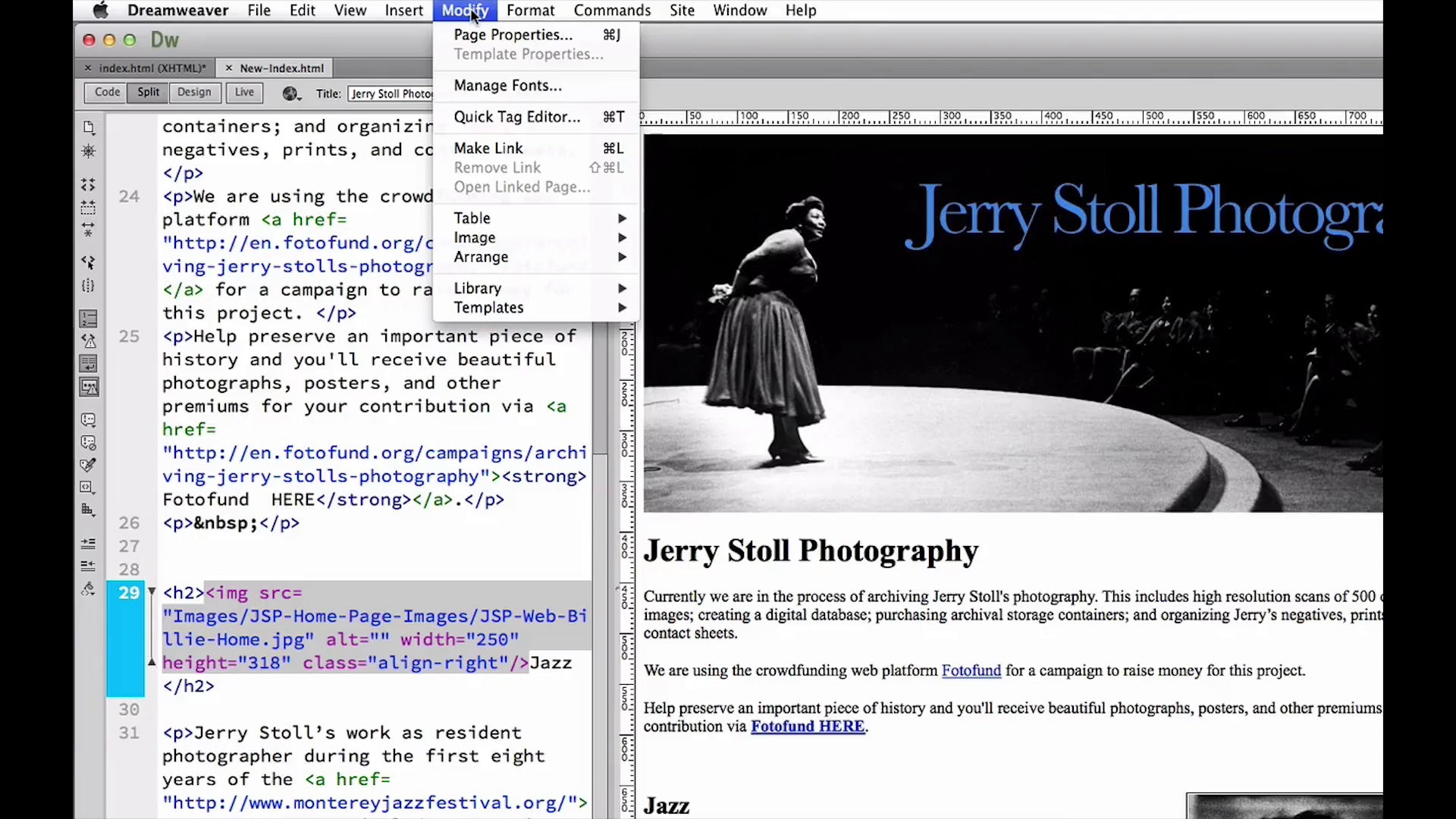
Task: Open the Apple menu
Action: point(100,11)
